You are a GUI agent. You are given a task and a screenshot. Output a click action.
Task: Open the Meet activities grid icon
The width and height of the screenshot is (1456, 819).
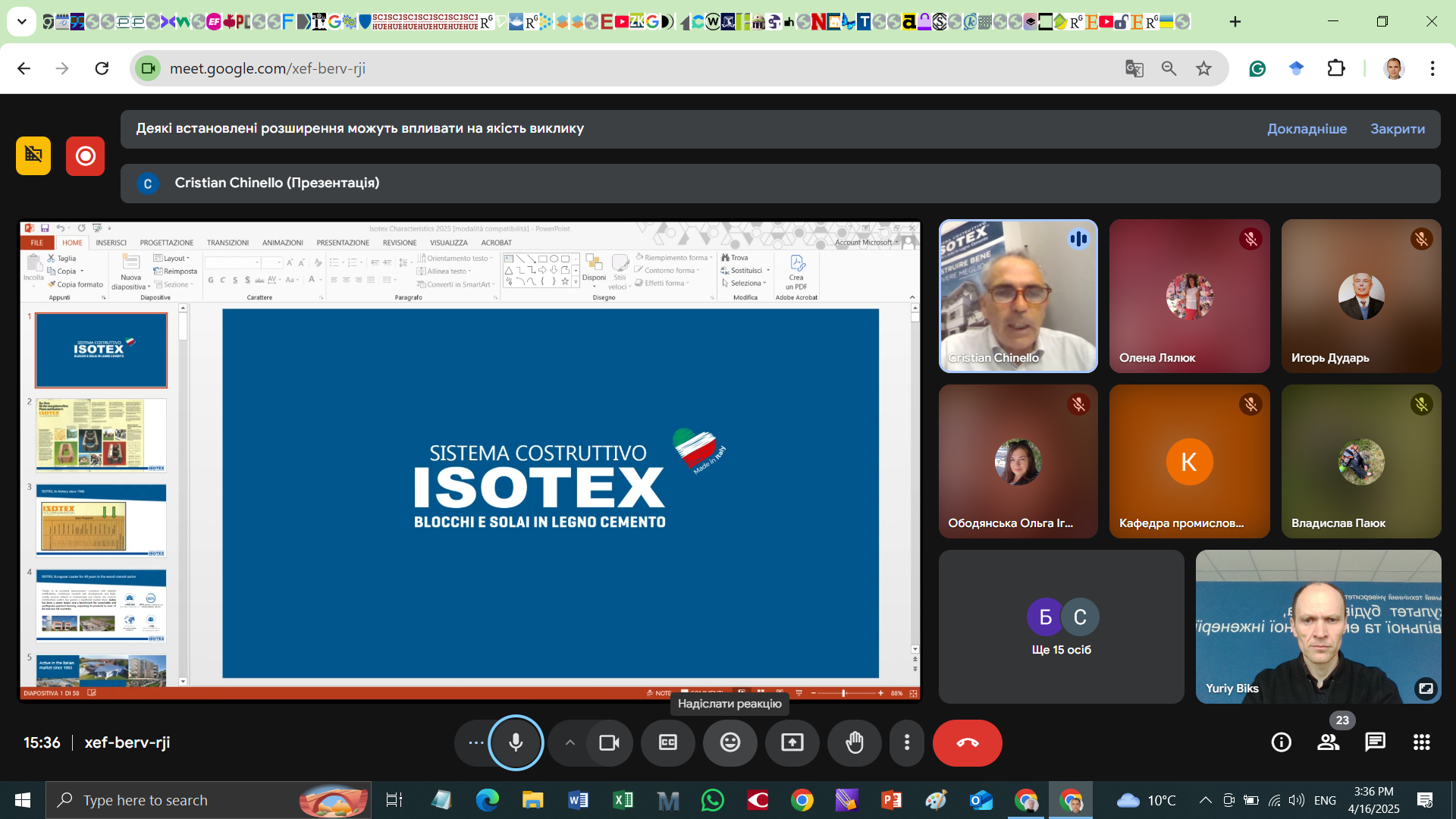(1422, 742)
